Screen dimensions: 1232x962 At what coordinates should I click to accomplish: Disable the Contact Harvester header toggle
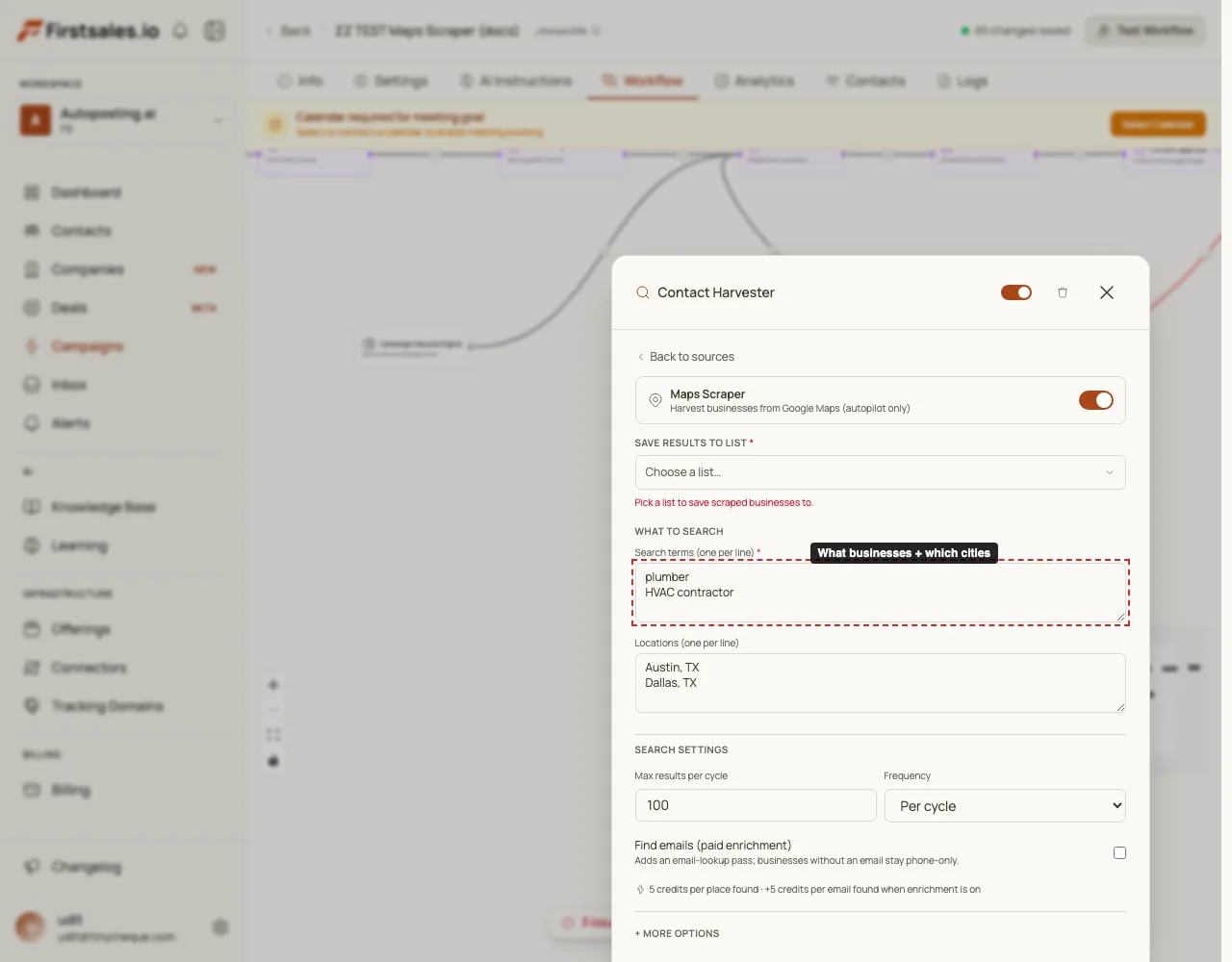tap(1015, 292)
